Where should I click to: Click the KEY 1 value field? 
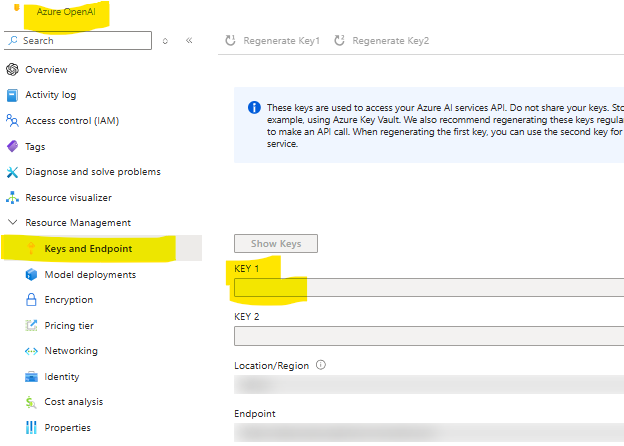(x=429, y=287)
